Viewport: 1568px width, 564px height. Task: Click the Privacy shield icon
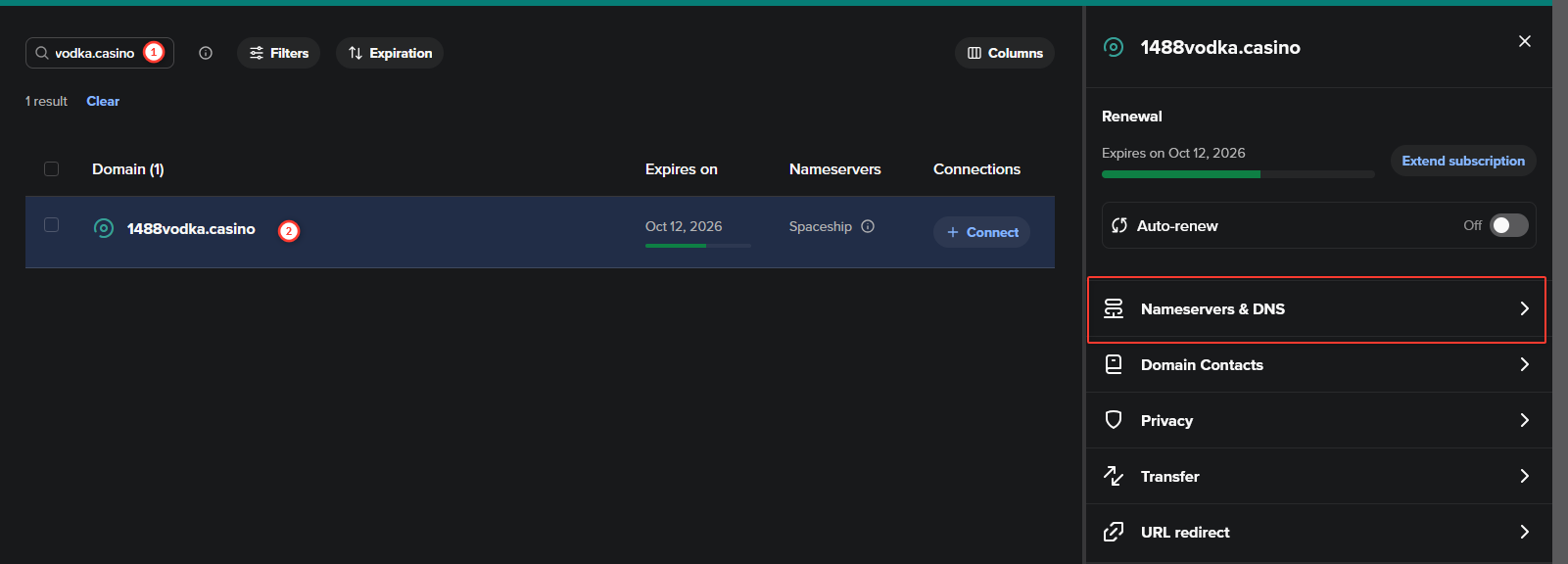point(1114,420)
